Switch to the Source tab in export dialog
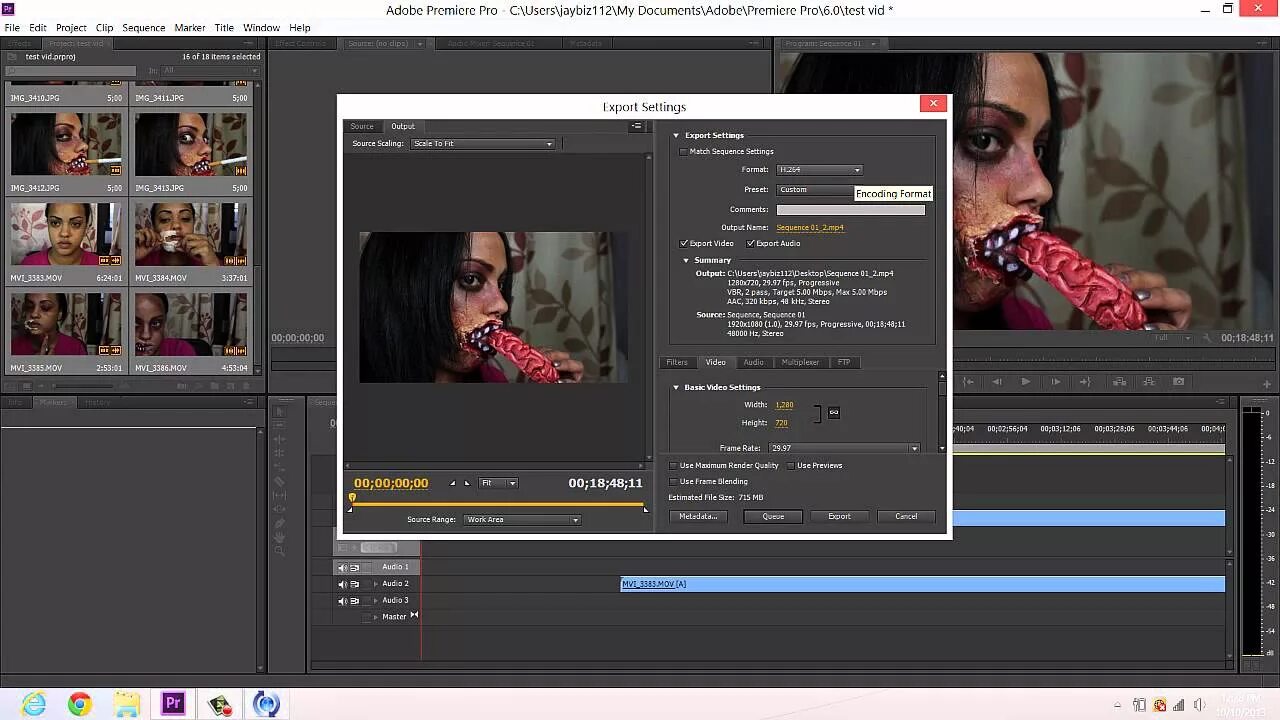 (362, 126)
